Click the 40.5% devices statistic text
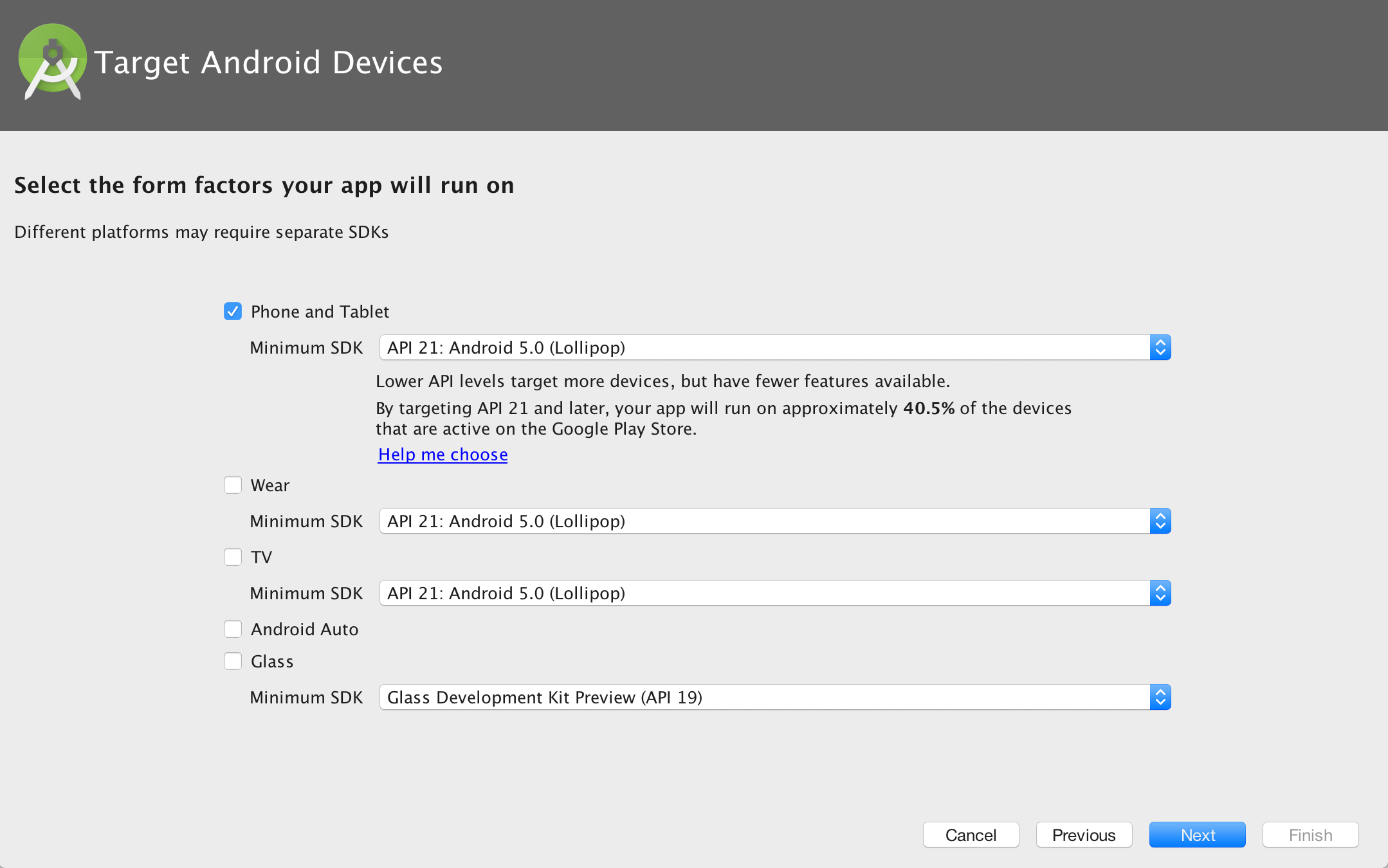Image resolution: width=1388 pixels, height=868 pixels. coord(929,408)
